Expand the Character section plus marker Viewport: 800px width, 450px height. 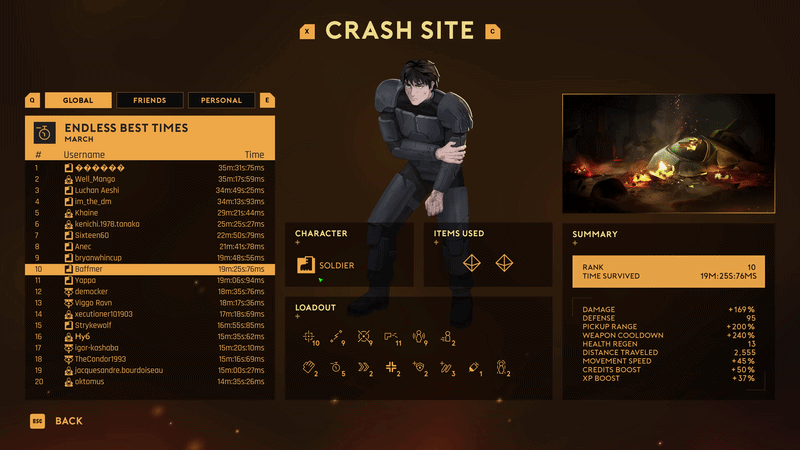pyautogui.click(x=297, y=243)
